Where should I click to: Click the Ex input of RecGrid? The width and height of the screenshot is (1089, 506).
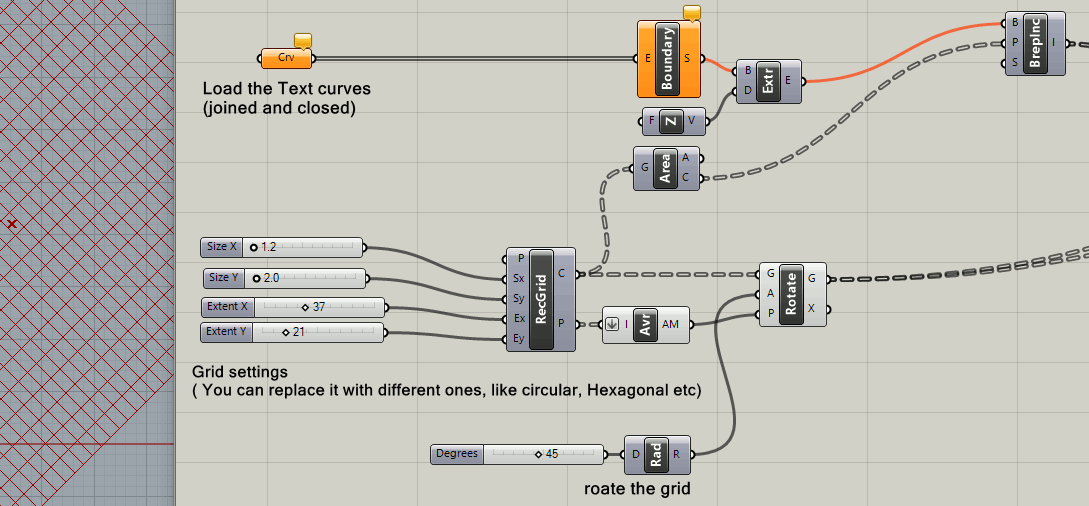[519, 319]
